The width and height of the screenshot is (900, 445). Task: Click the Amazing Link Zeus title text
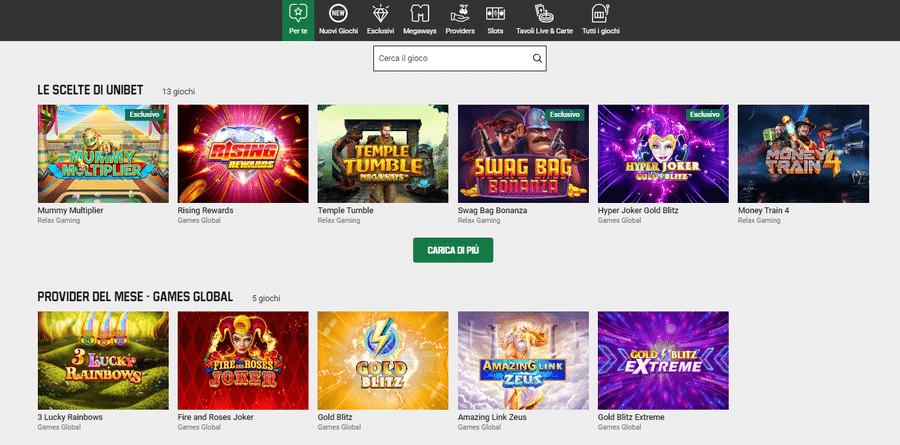[x=492, y=417]
